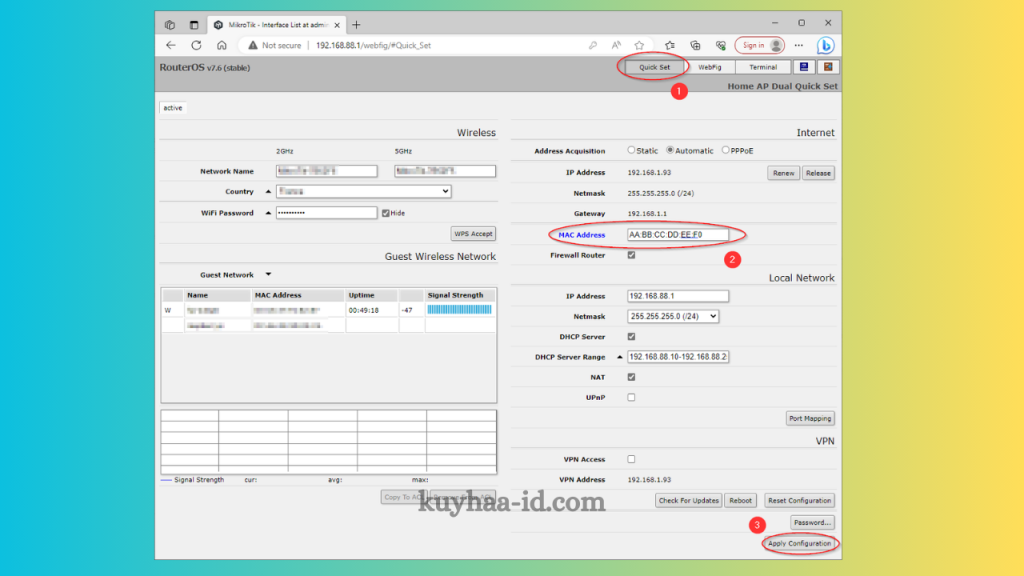Select Static address acquisition
The height and width of the screenshot is (576, 1024).
(x=632, y=150)
